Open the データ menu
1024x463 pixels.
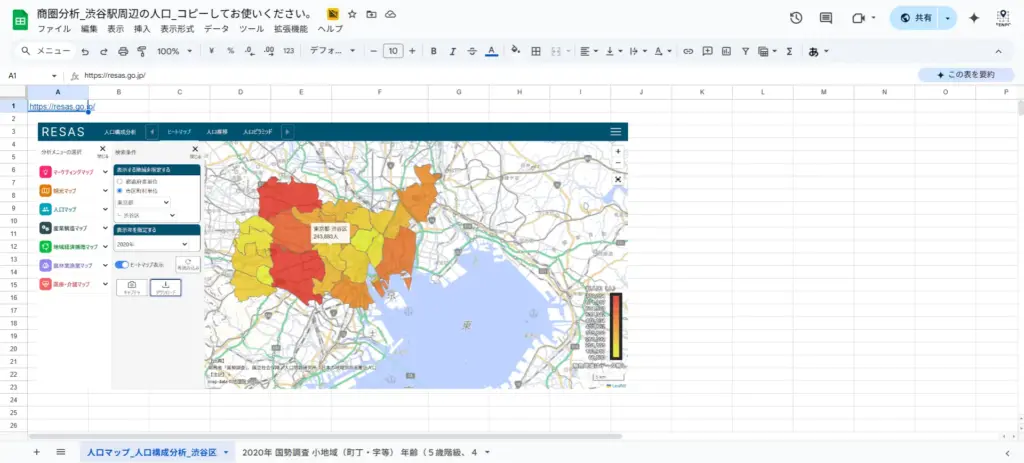(216, 29)
